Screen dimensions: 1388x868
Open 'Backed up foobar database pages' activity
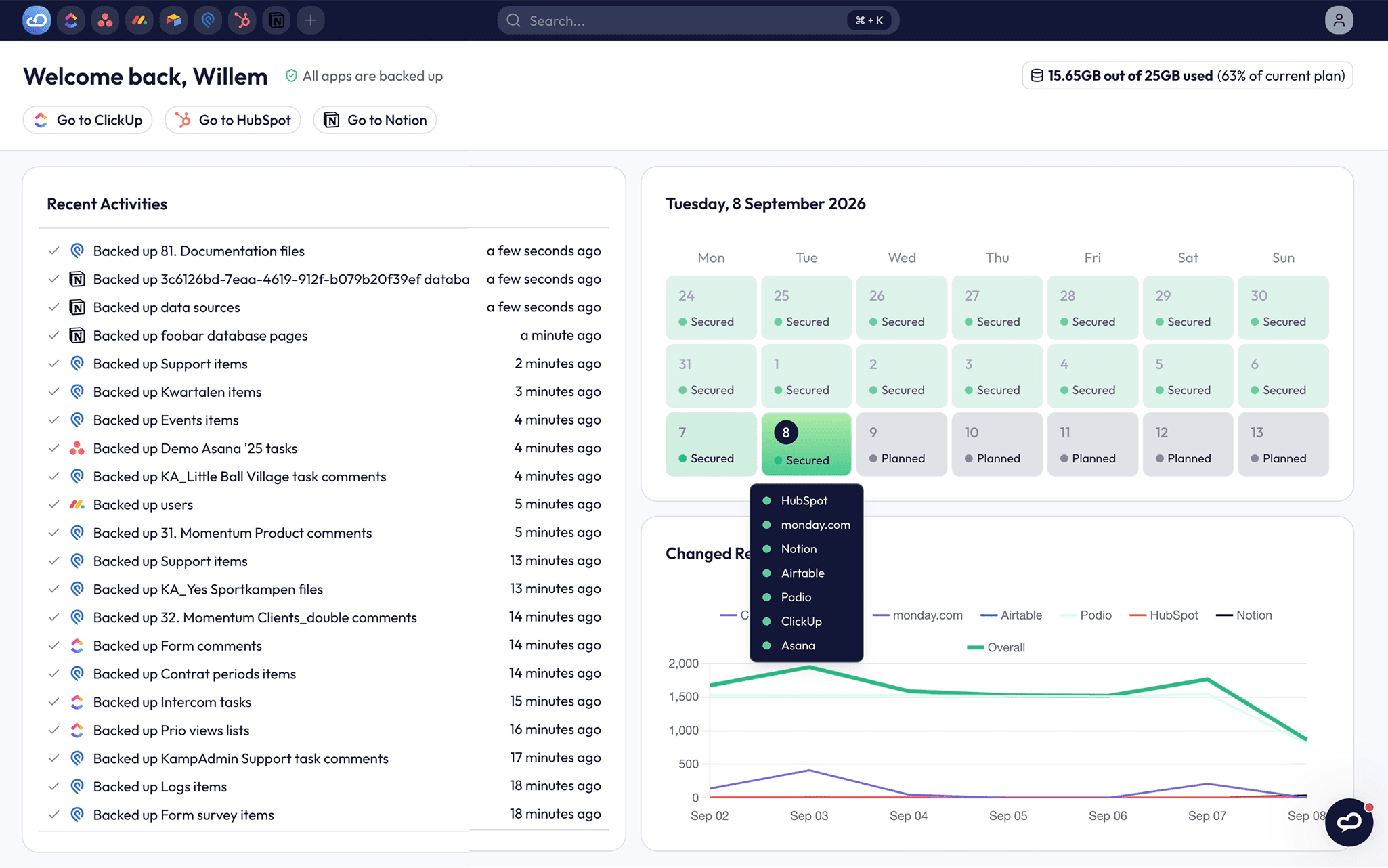pos(200,336)
